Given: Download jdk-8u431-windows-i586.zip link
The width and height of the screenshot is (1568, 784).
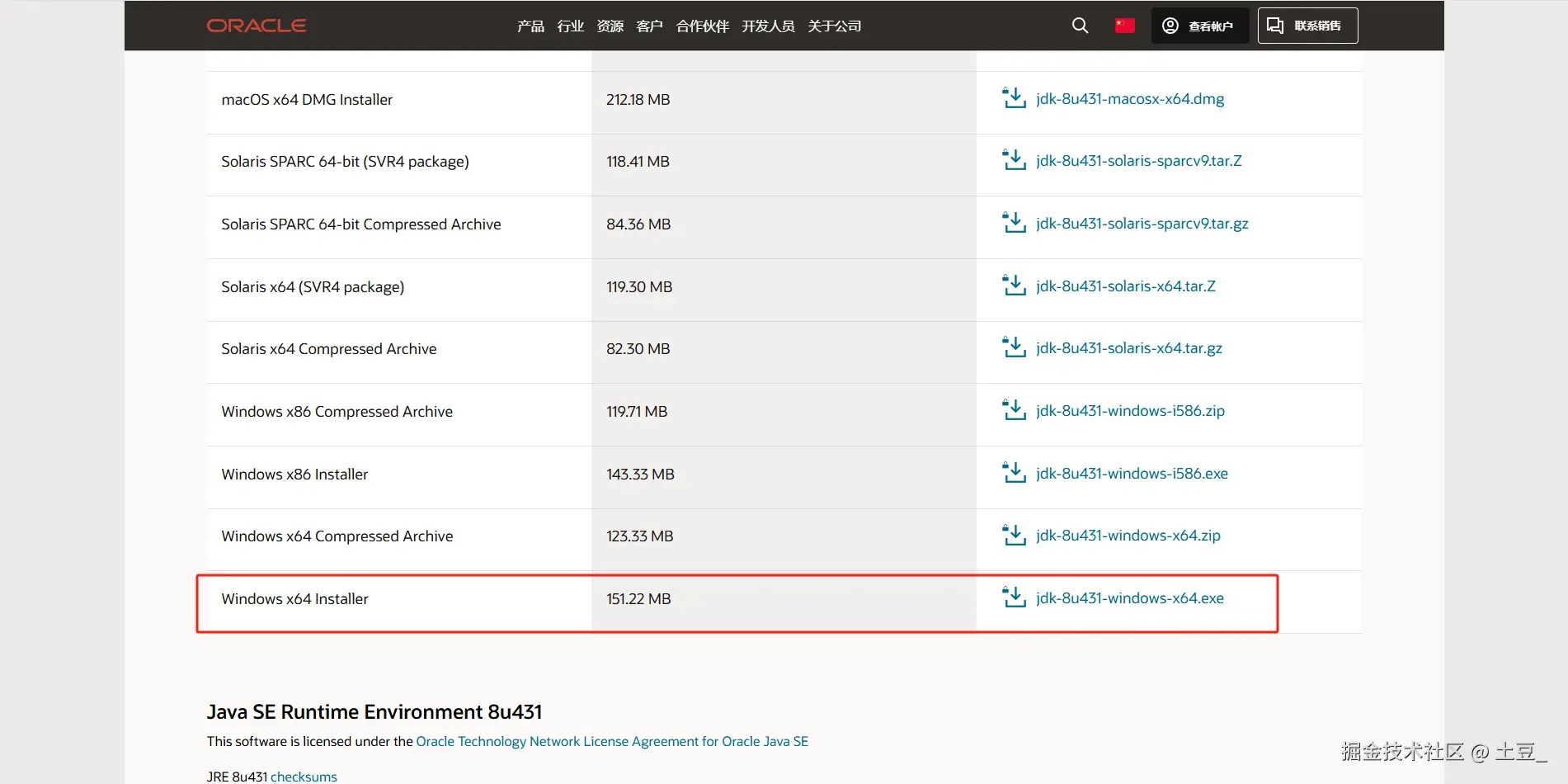Looking at the screenshot, I should pos(1130,411).
